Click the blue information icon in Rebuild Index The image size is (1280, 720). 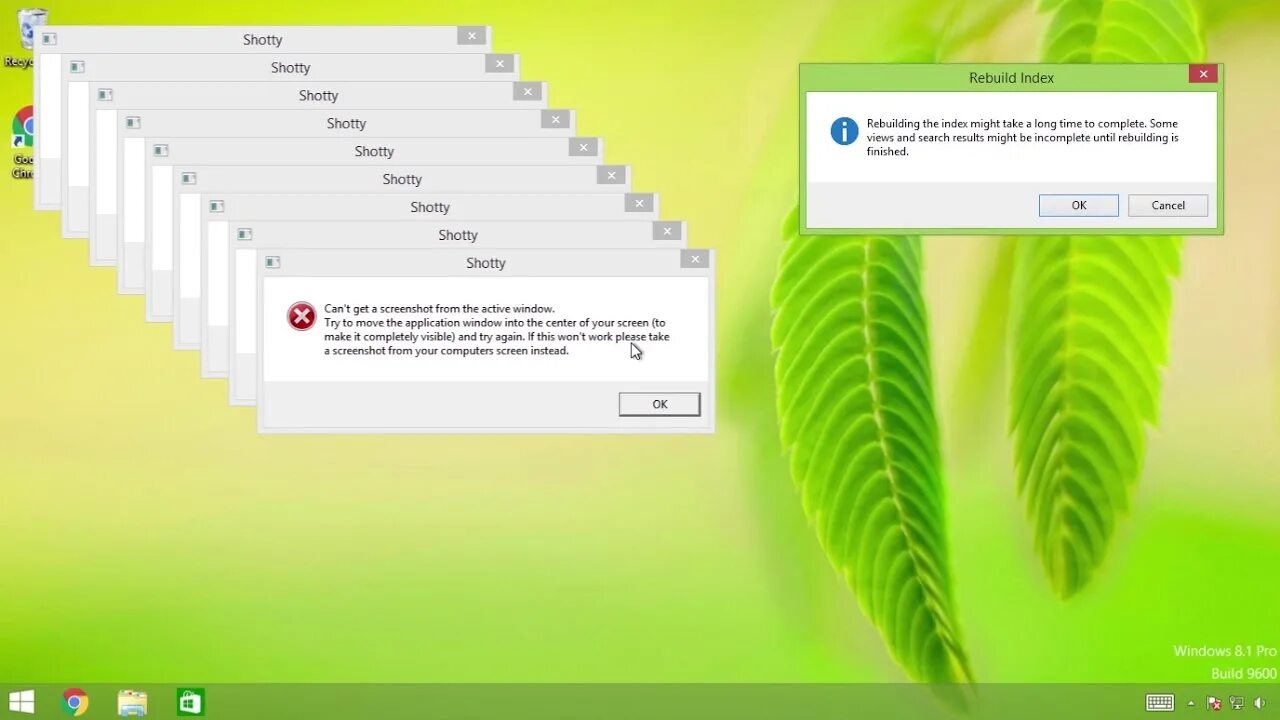844,131
